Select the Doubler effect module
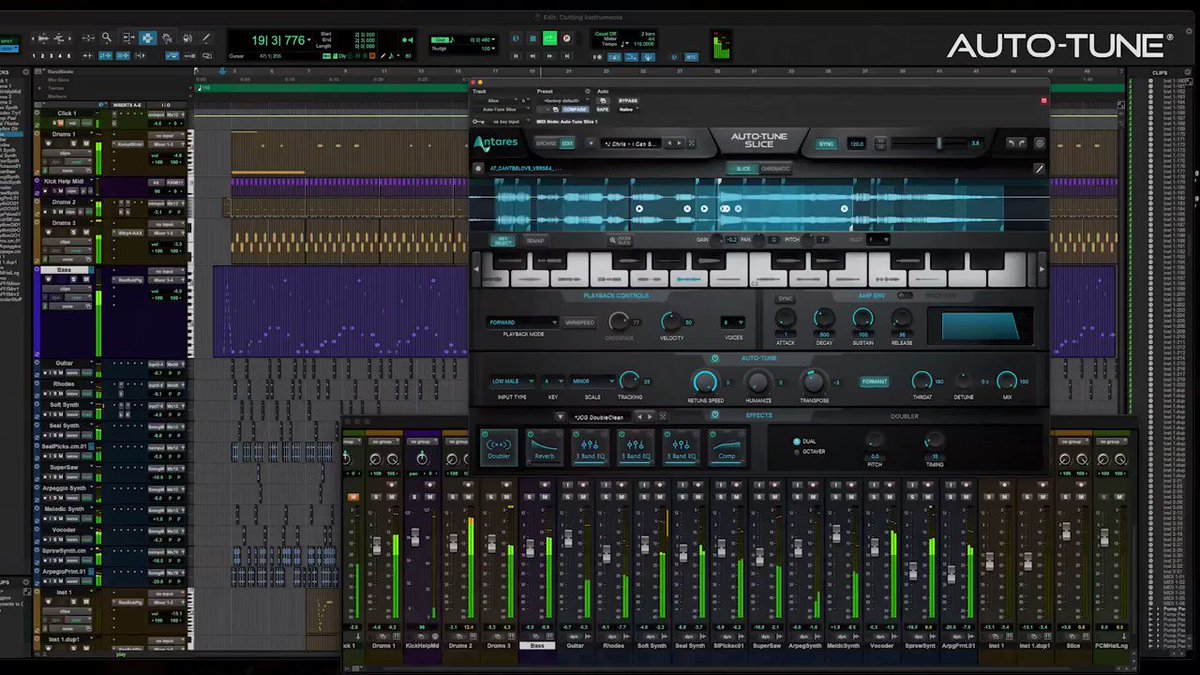Viewport: 1200px width, 675px height. (x=499, y=447)
